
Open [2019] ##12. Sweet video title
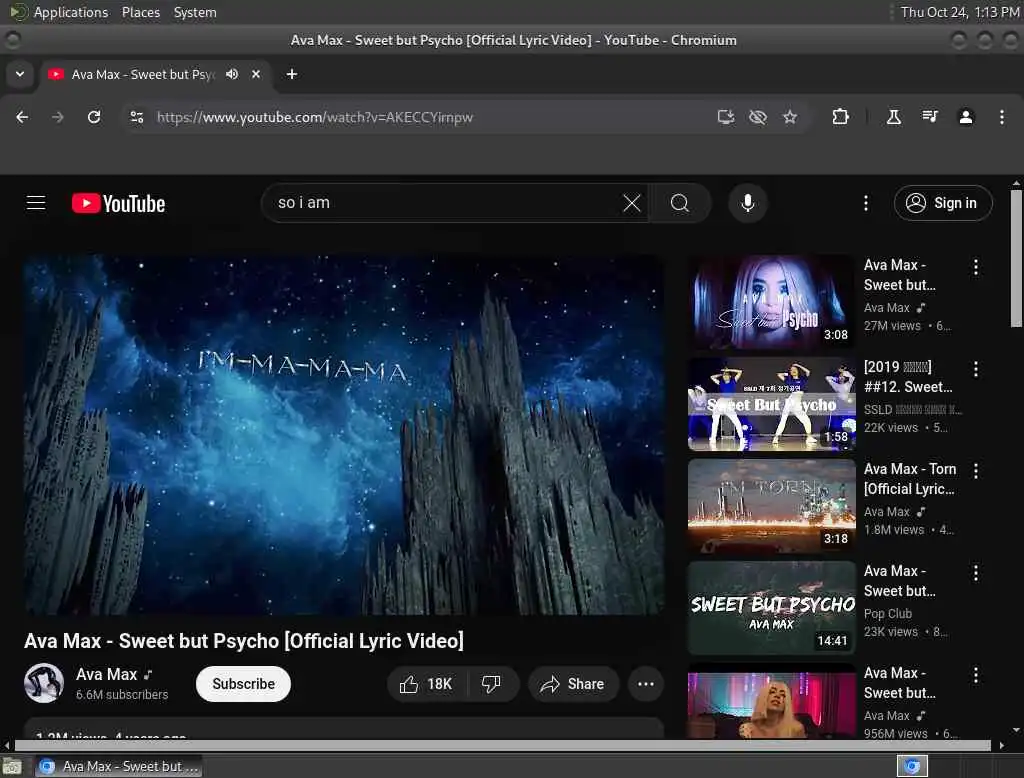point(908,377)
